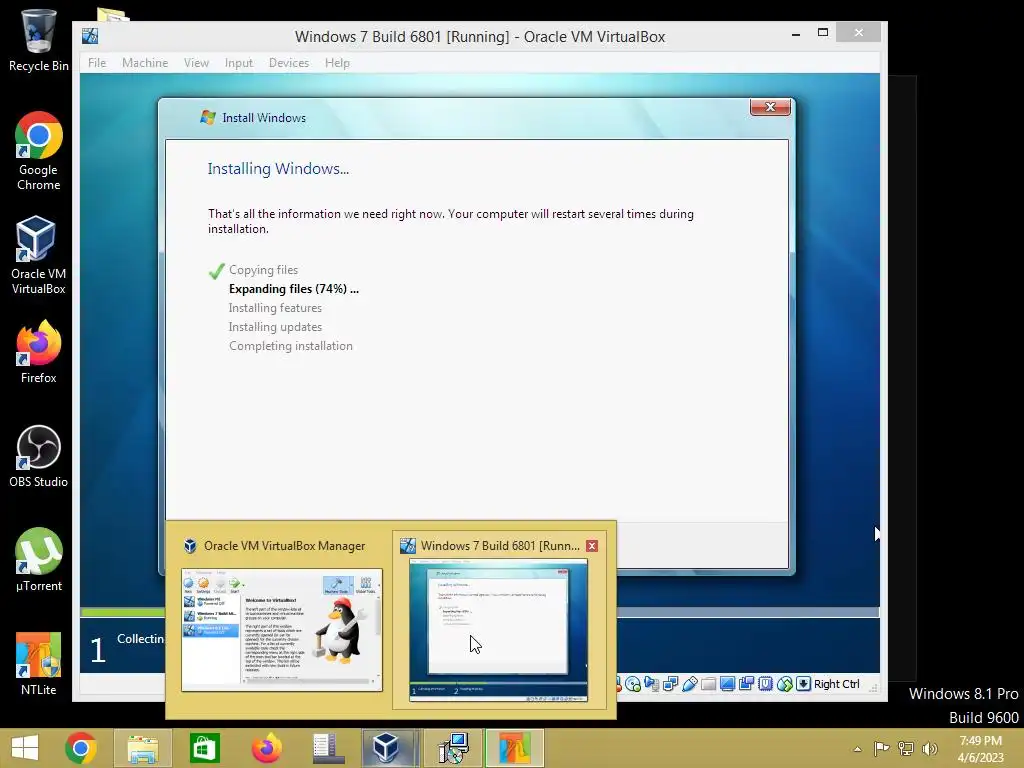
Task: Show hidden system tray icons
Action: tap(857, 749)
